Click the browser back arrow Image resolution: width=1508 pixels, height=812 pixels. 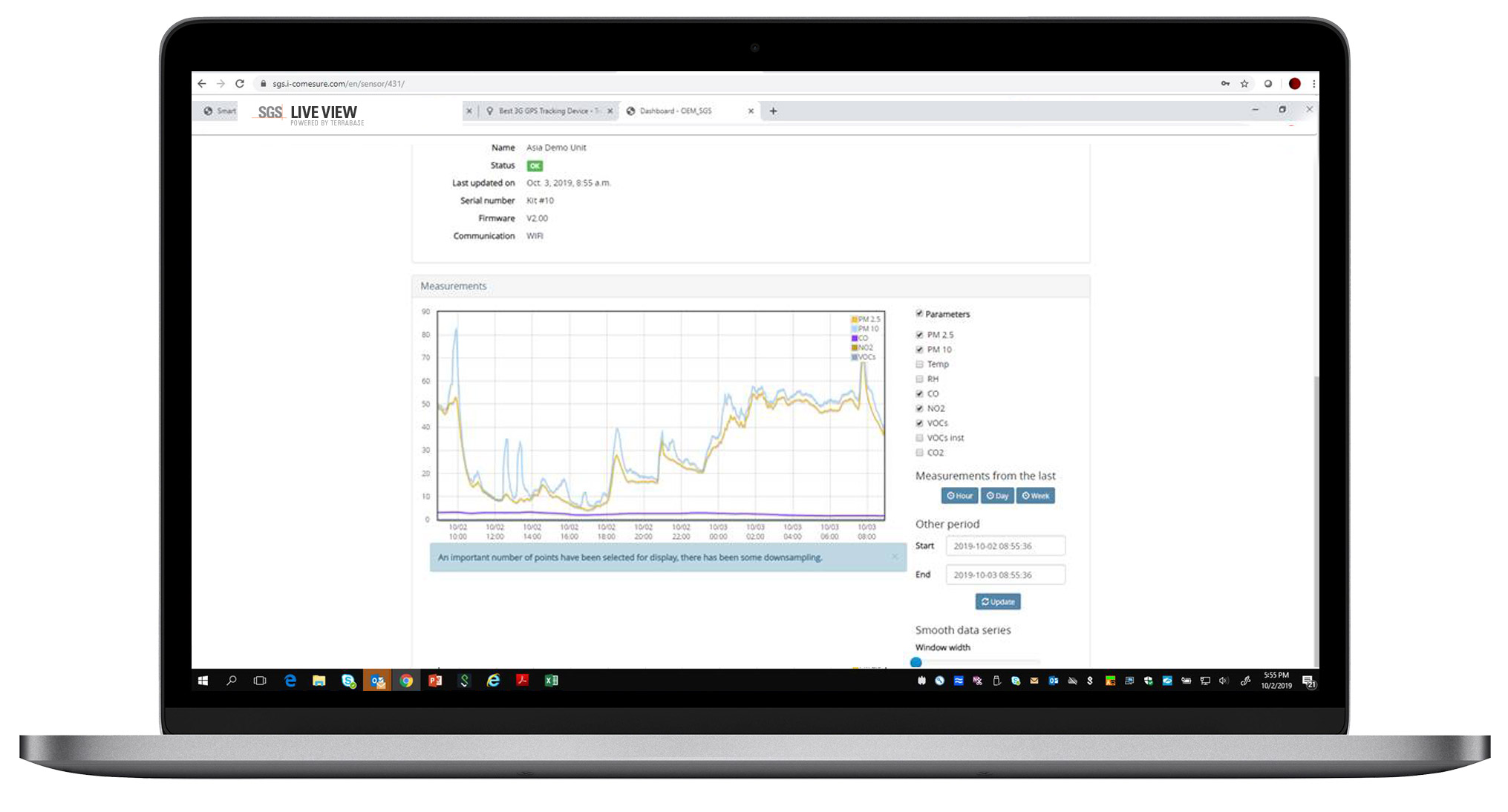[202, 84]
